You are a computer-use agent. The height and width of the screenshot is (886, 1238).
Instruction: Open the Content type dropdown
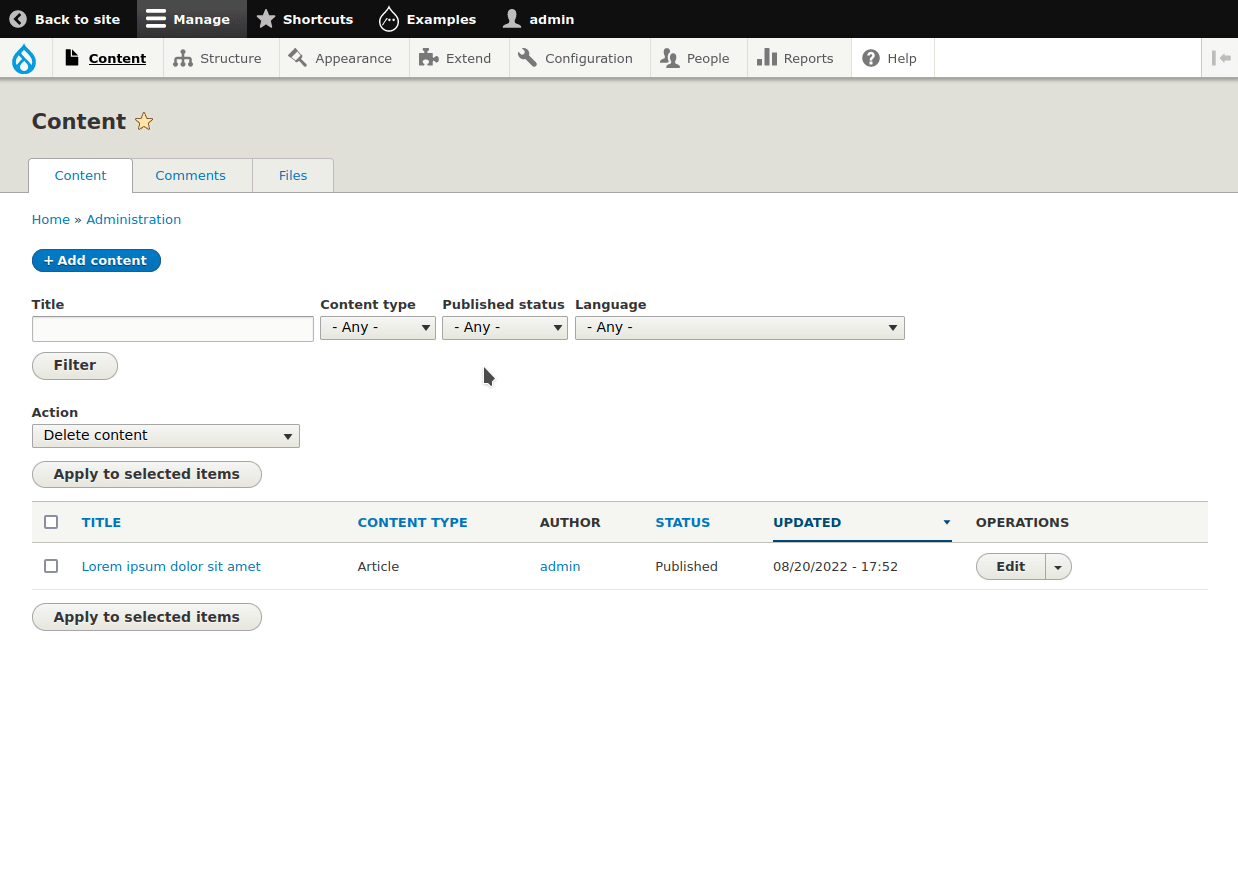tap(377, 327)
